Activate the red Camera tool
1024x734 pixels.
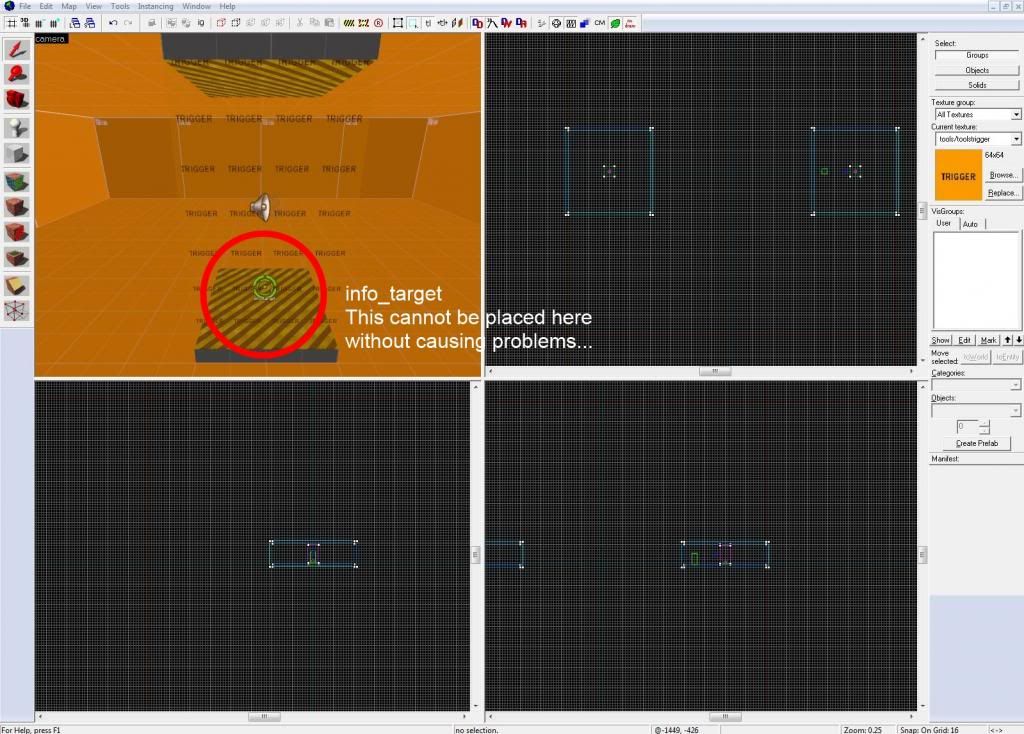[x=17, y=99]
